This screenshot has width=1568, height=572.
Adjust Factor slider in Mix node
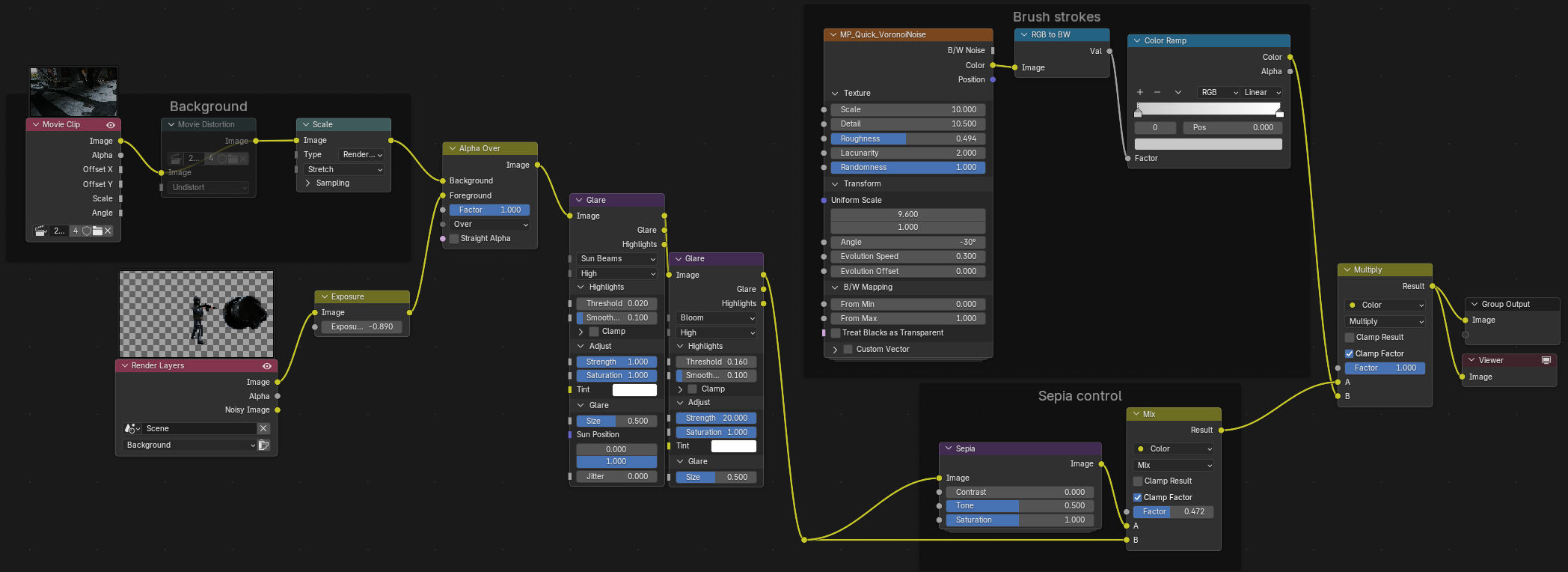pyautogui.click(x=1173, y=512)
